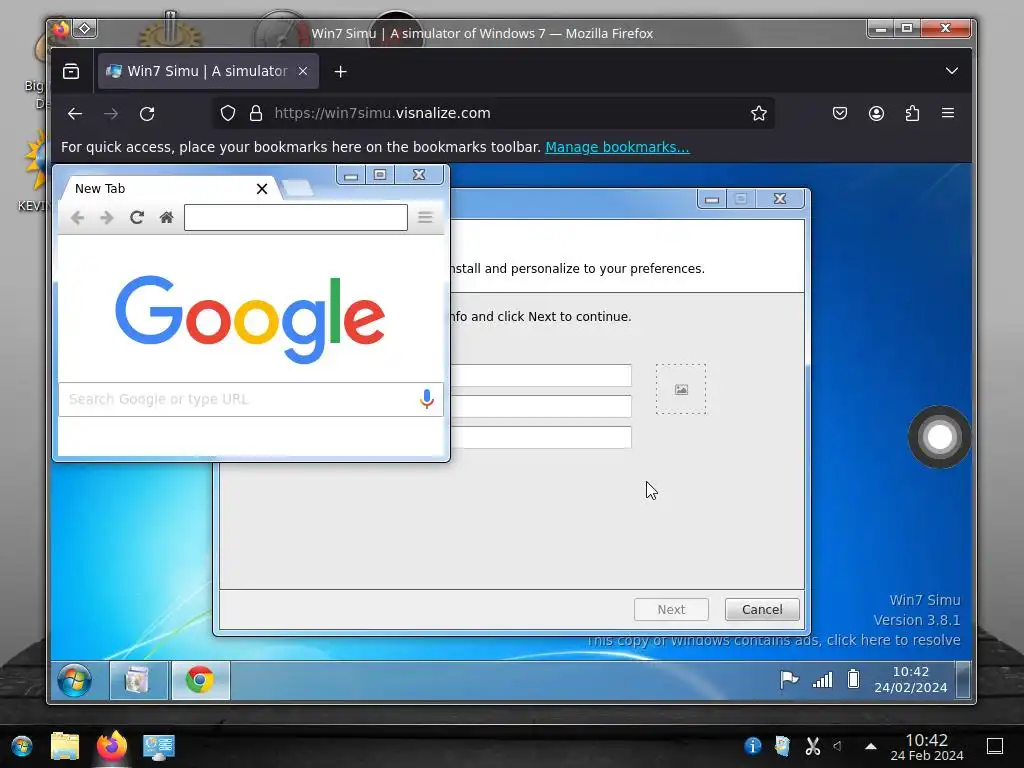Open host file manager folder icon
Viewport: 1024px width, 768px height.
(65, 746)
